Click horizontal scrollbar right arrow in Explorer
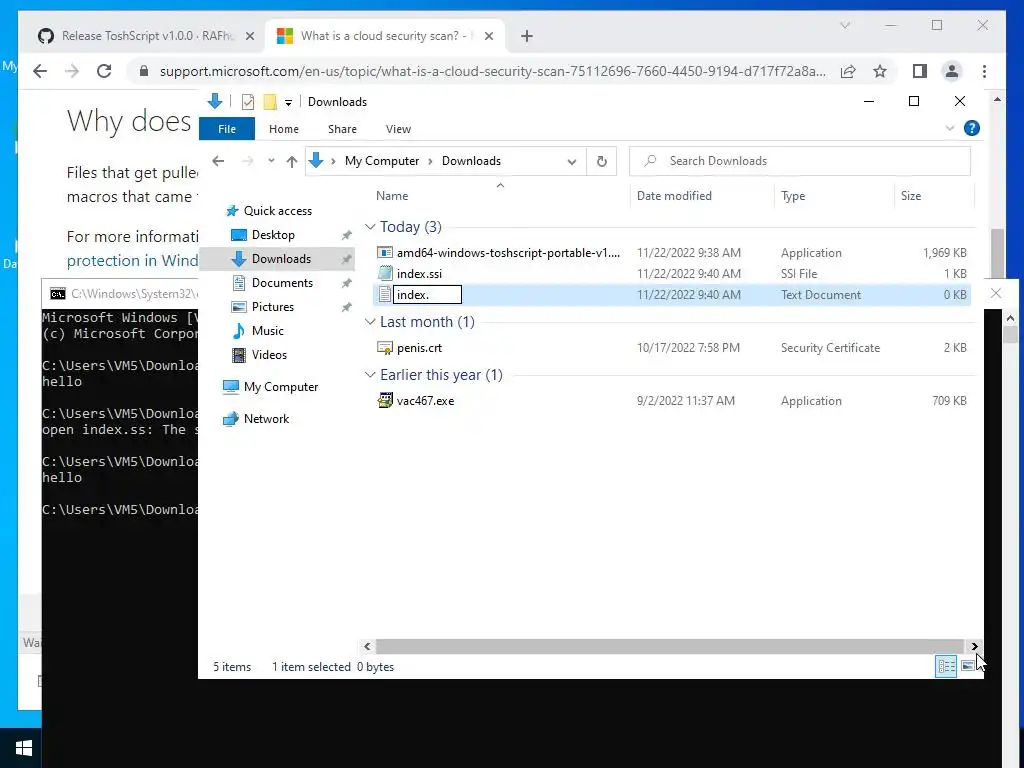Image resolution: width=1024 pixels, height=768 pixels. [974, 647]
